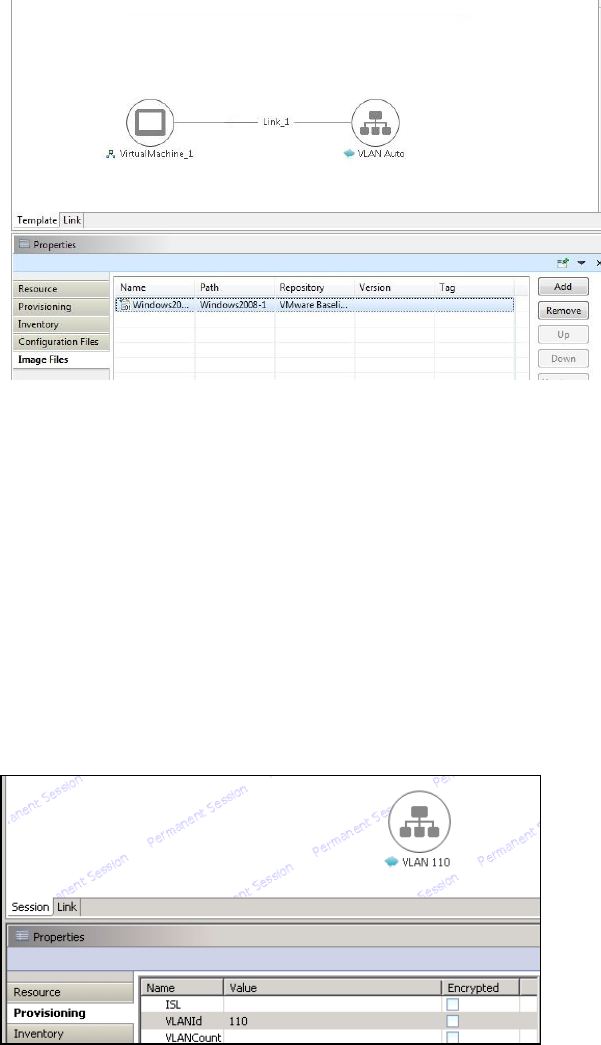Screen dimensions: 601x1045
Task: Click the VLAN 110 text label
Action: point(426,862)
